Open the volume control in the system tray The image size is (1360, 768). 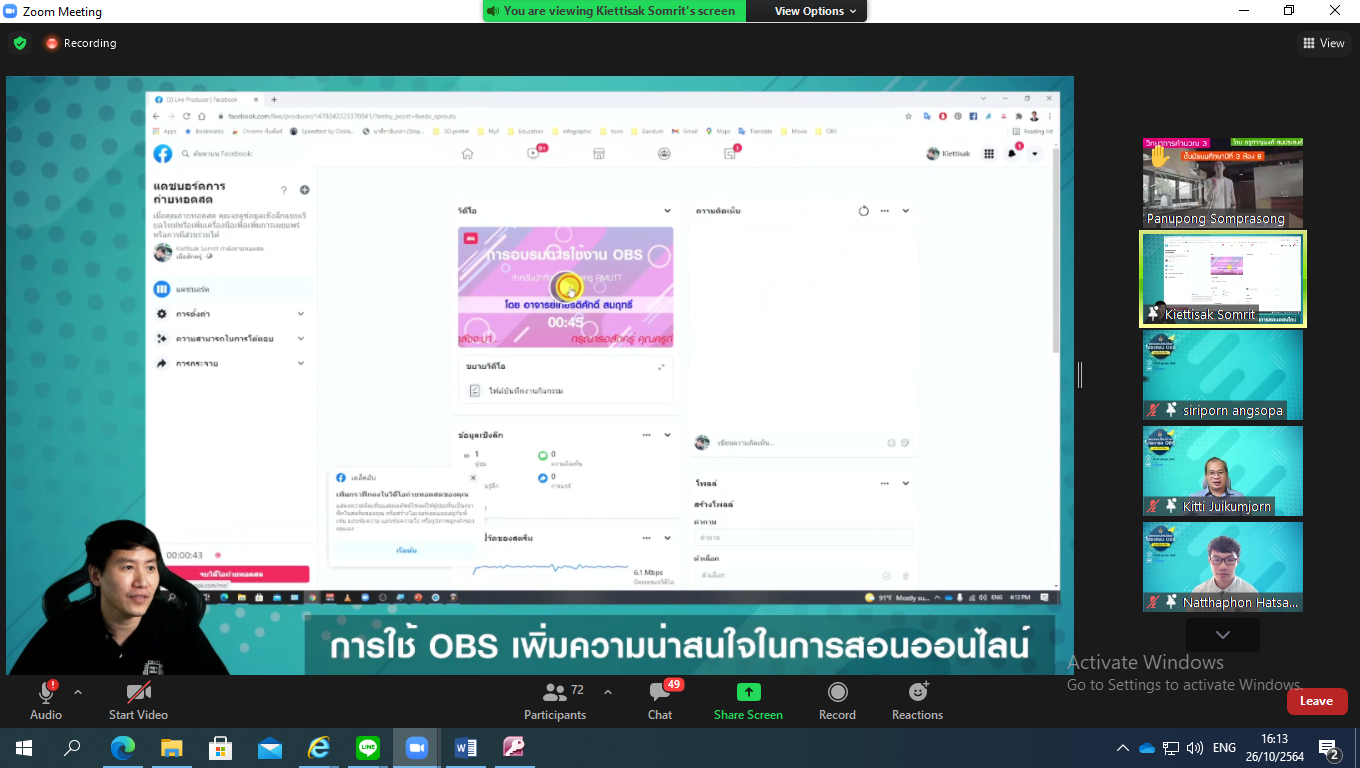pyautogui.click(x=1194, y=747)
